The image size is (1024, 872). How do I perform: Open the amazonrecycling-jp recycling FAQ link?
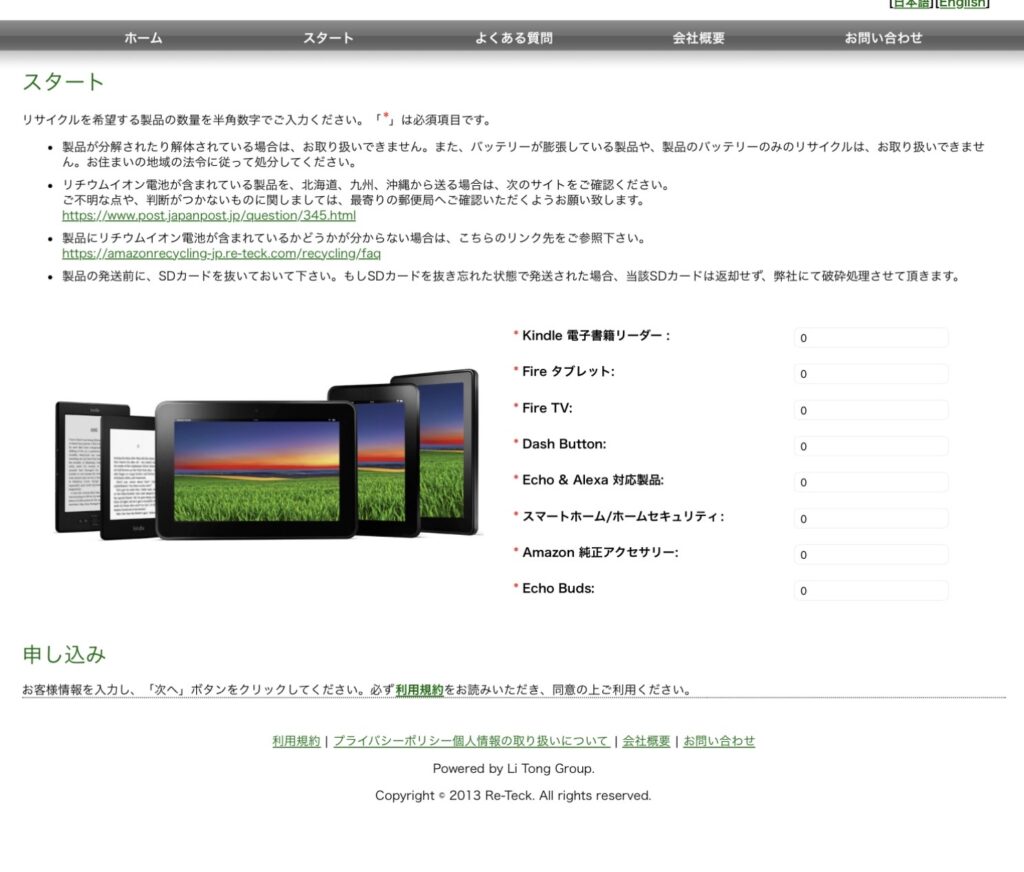tap(221, 253)
